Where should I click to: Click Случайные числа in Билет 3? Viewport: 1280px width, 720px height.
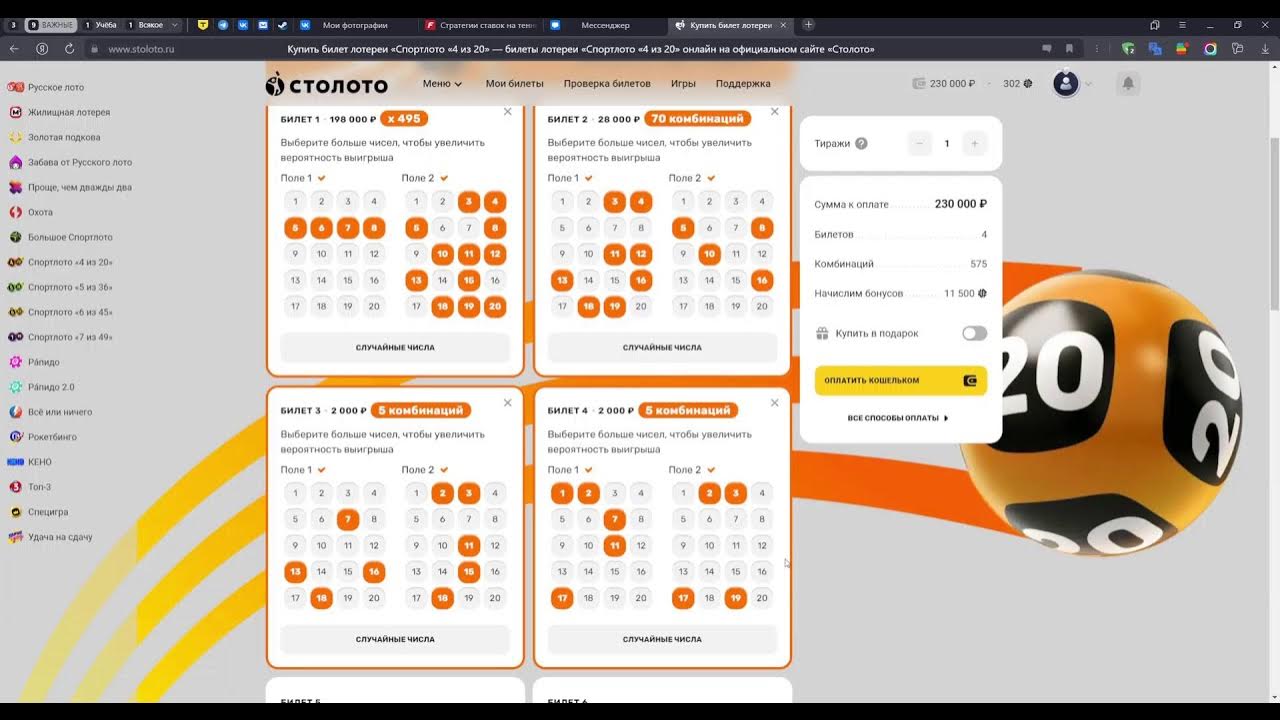point(395,639)
